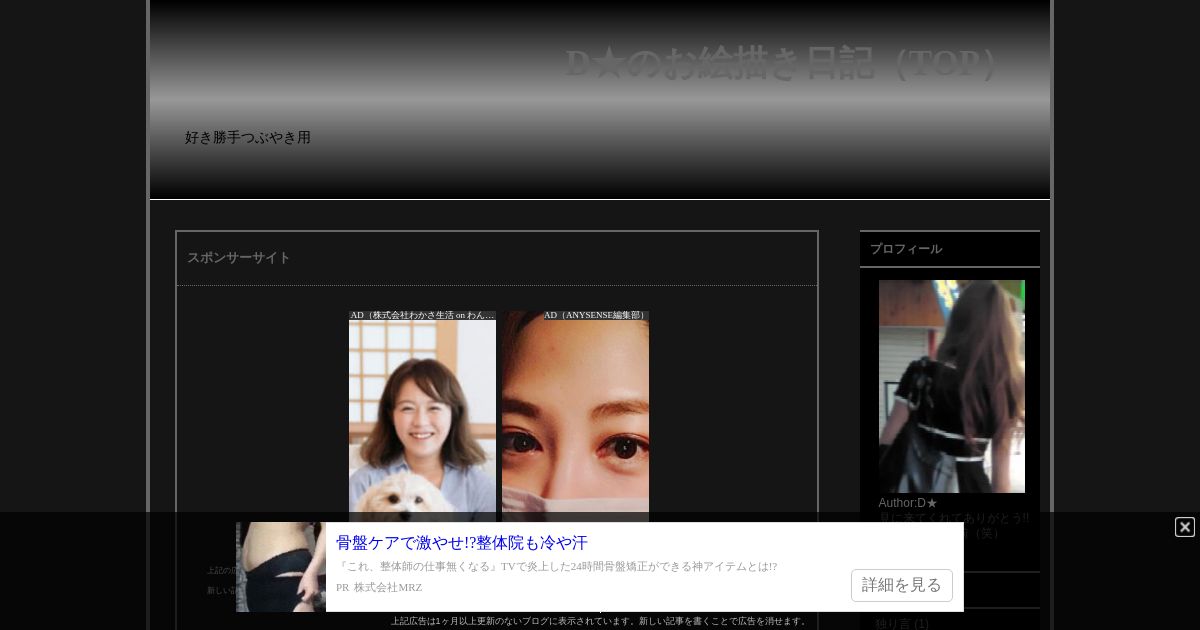Screen dimensions: 1200x630
Task: Click the 詳細を見る button in ad
Action: (902, 585)
